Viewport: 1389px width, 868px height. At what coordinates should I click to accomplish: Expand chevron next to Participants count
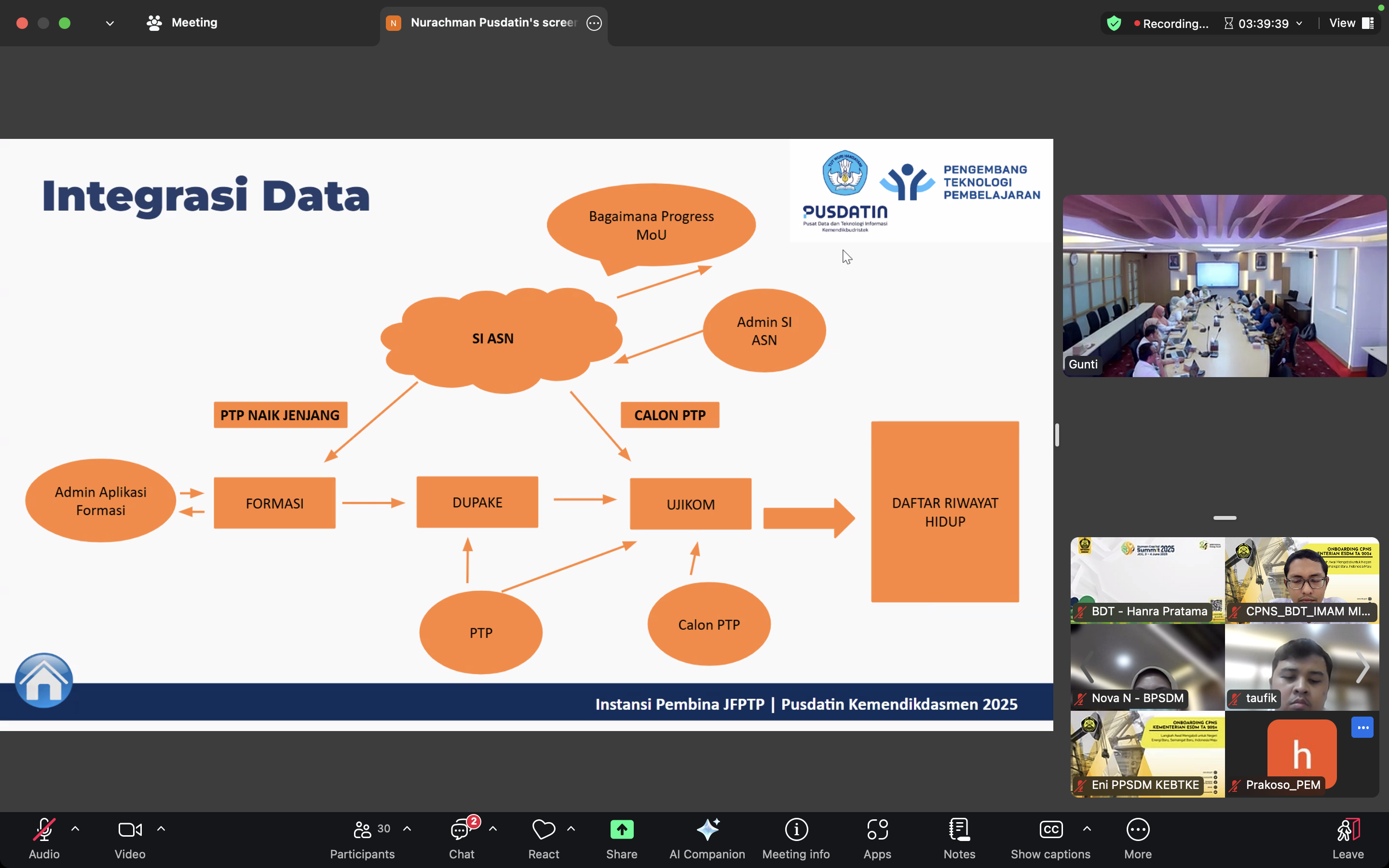(x=407, y=829)
